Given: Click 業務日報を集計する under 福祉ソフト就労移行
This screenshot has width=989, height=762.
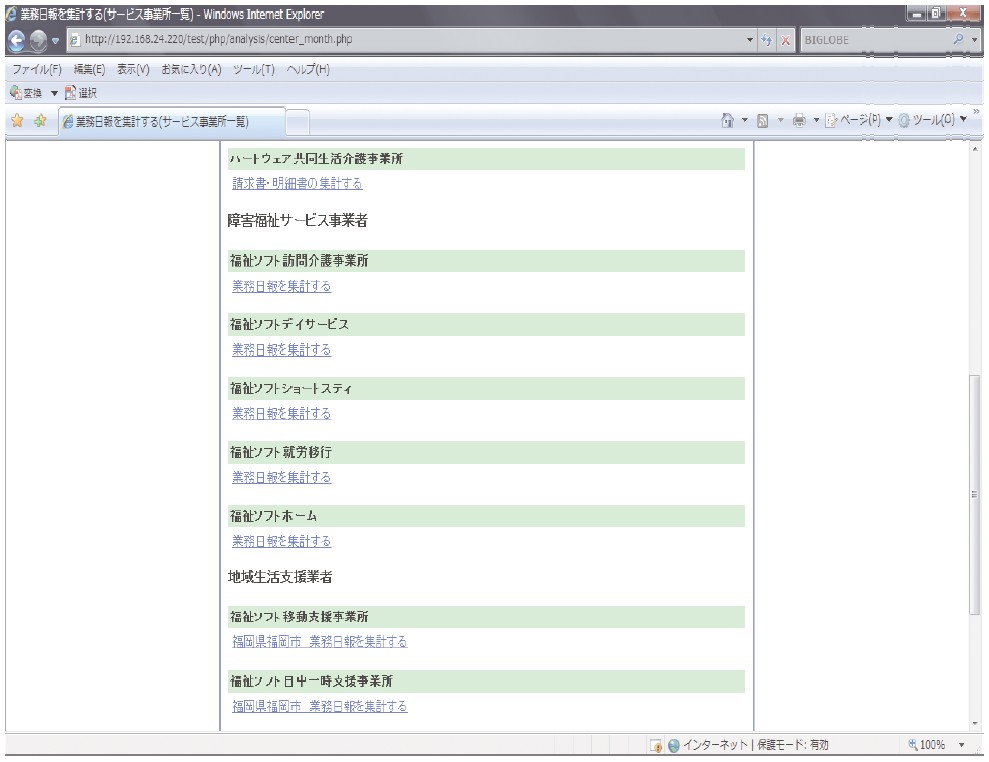Looking at the screenshot, I should 281,478.
